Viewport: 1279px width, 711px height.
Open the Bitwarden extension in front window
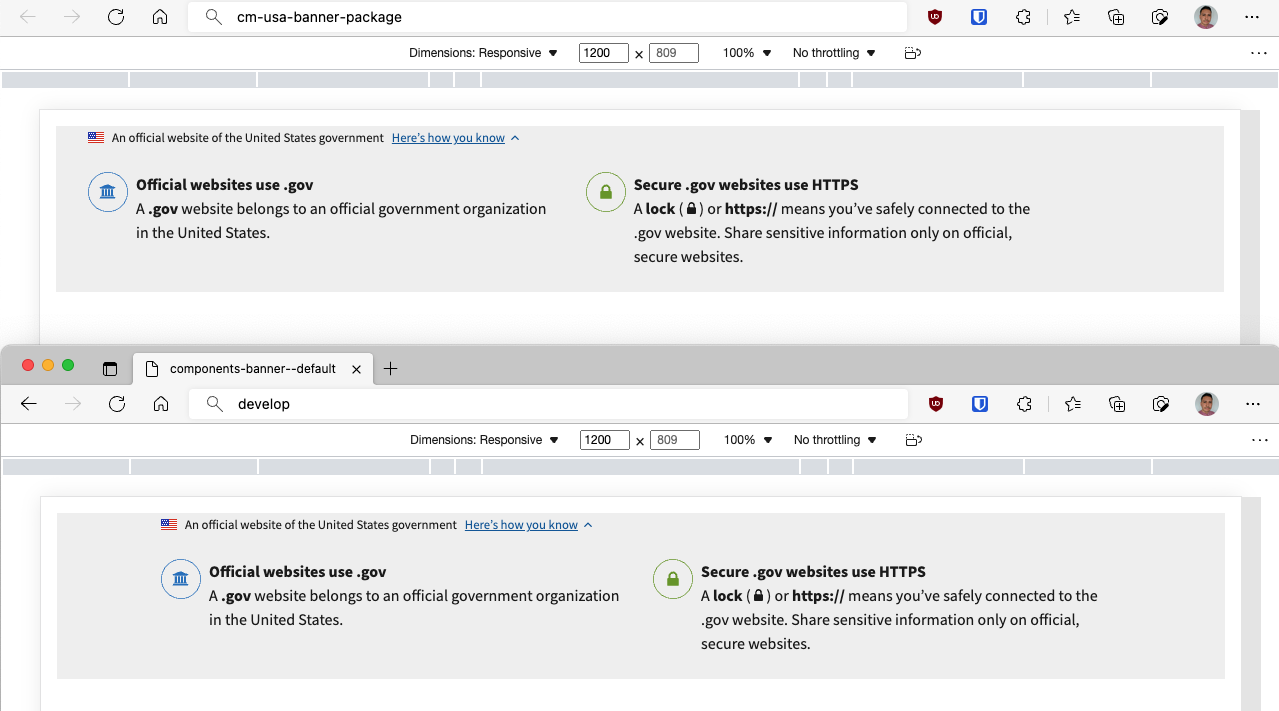click(x=980, y=404)
